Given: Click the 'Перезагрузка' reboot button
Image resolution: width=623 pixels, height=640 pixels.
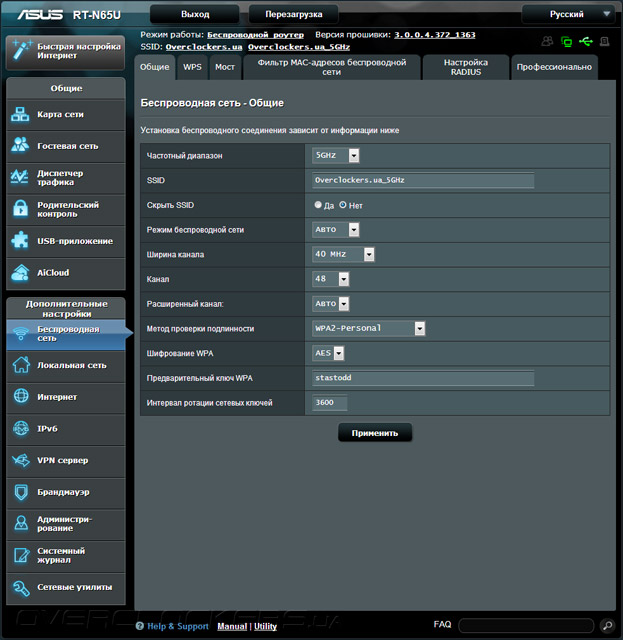Looking at the screenshot, I should coord(294,14).
